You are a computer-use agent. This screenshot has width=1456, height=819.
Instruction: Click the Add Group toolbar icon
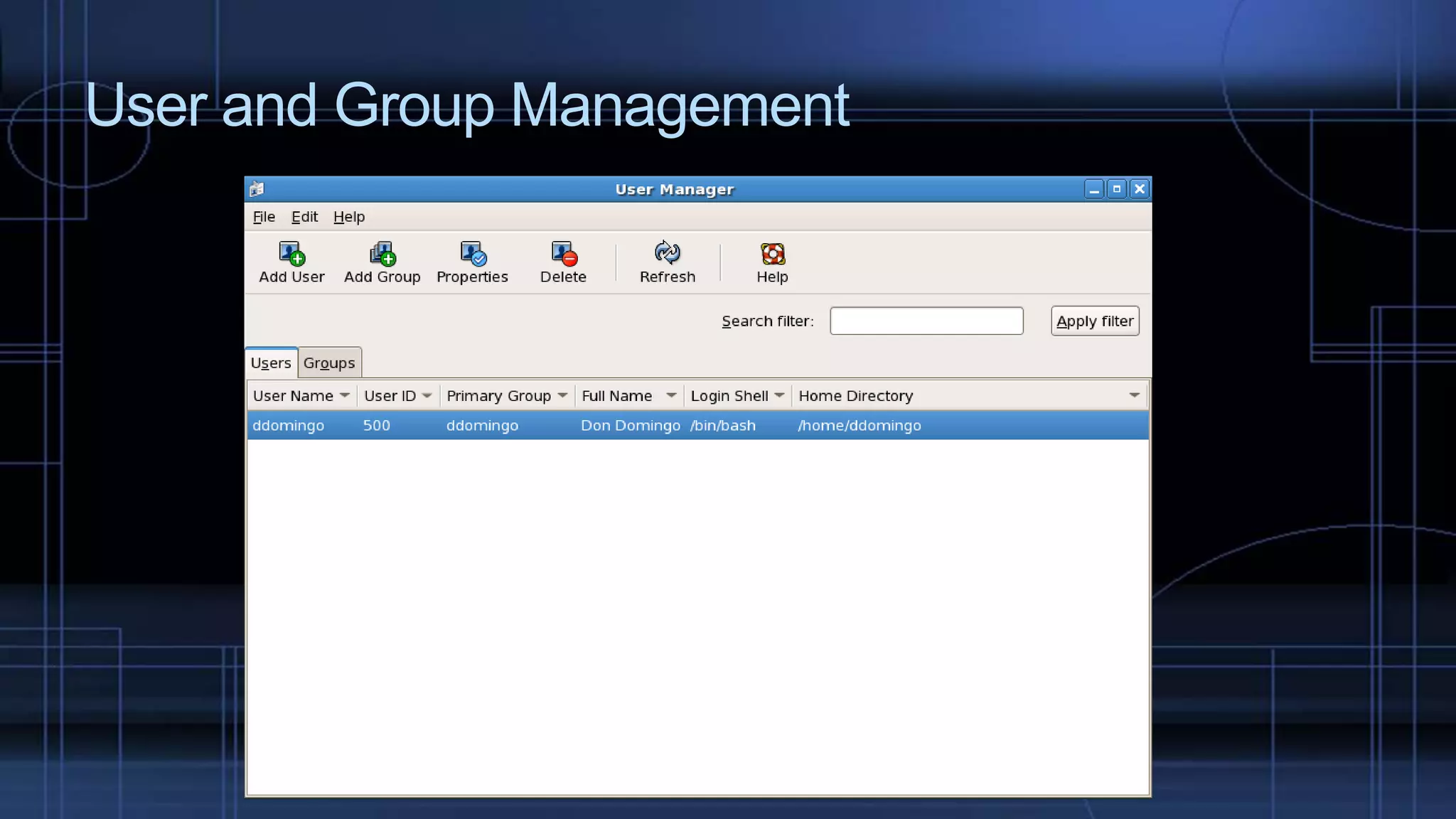(382, 254)
